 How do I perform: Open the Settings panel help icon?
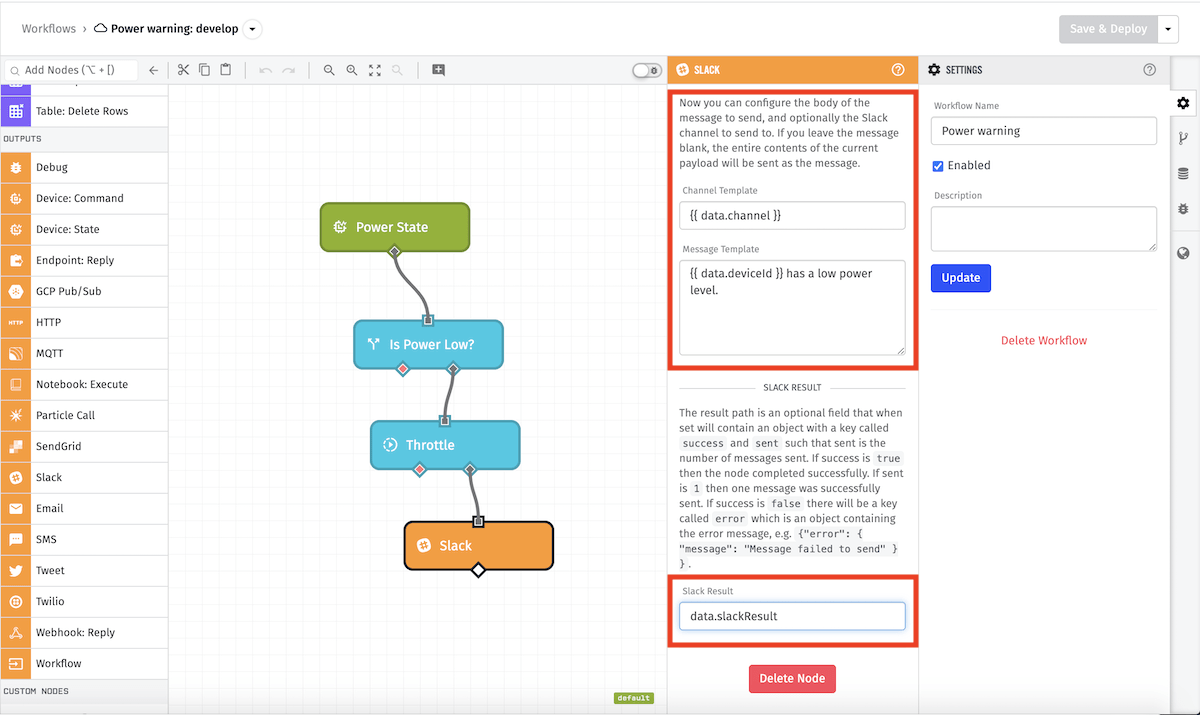coord(1149,70)
